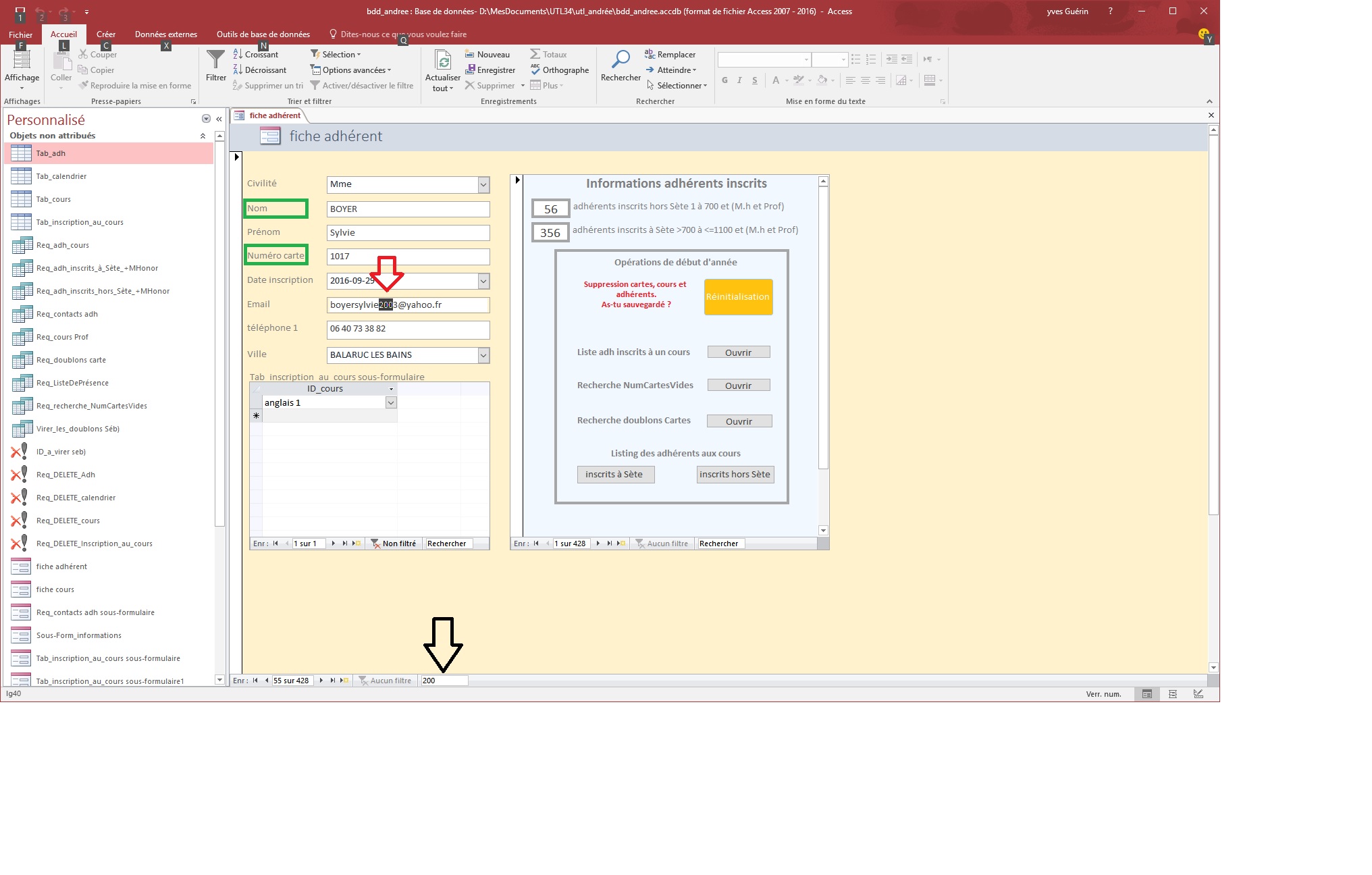This screenshot has height=875, width=1372.
Task: Sort descending with Décroissant
Action: pos(259,70)
